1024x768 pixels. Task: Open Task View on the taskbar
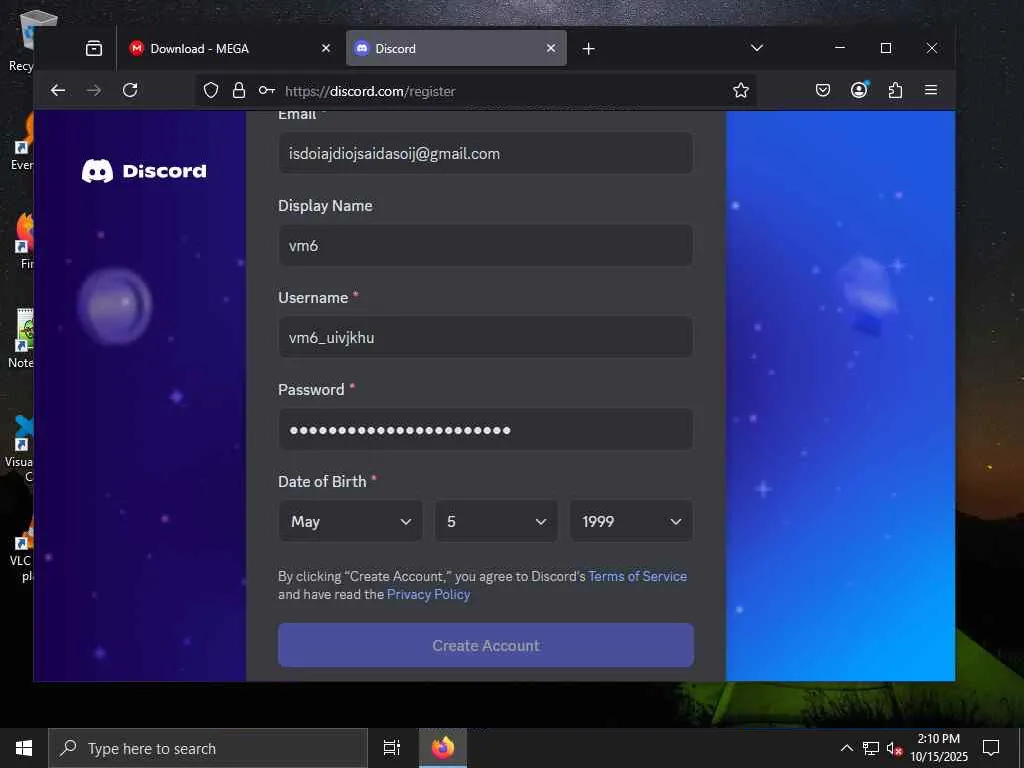tap(392, 748)
